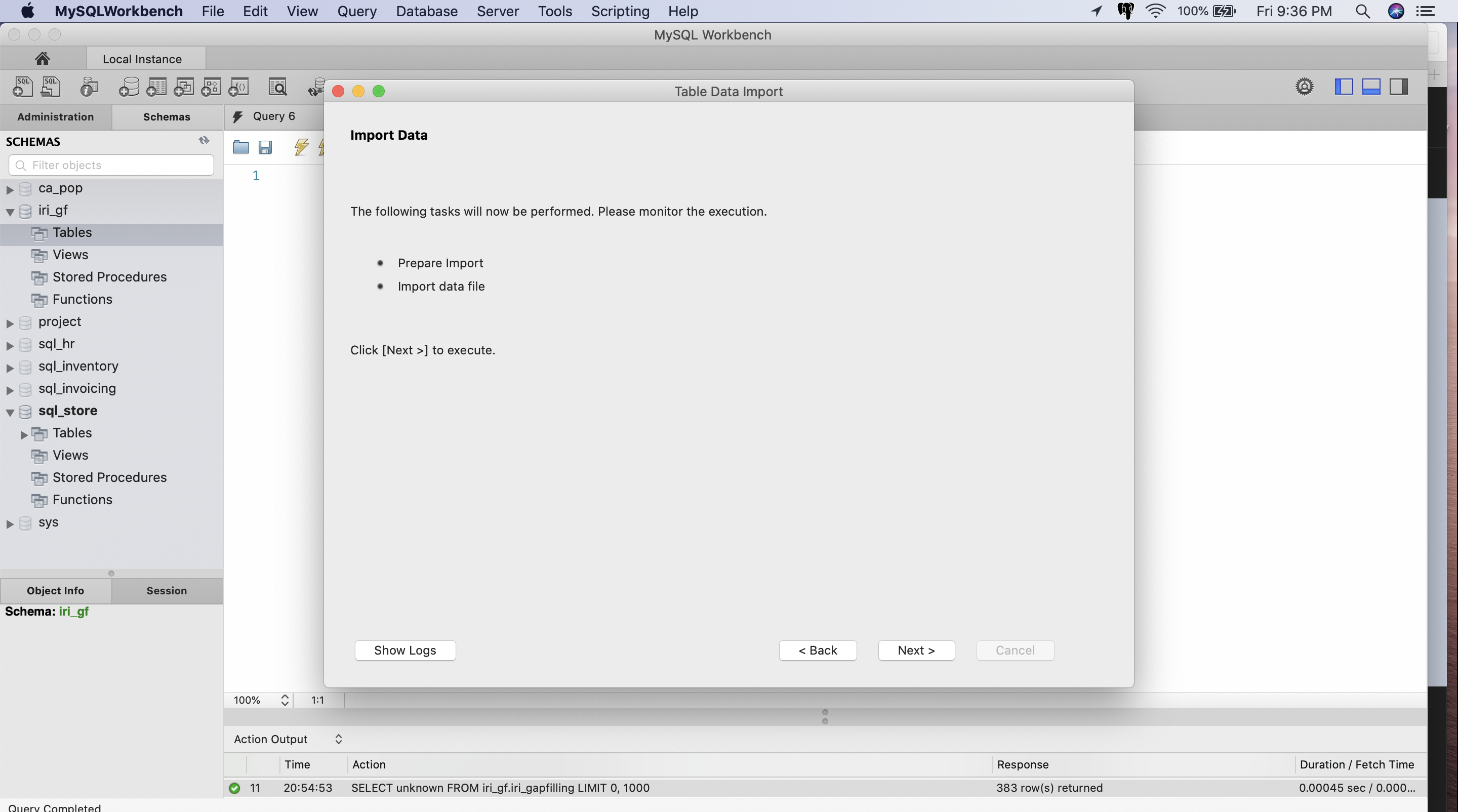The height and width of the screenshot is (812, 1458).
Task: Switch to Session tab
Action: pyautogui.click(x=167, y=590)
